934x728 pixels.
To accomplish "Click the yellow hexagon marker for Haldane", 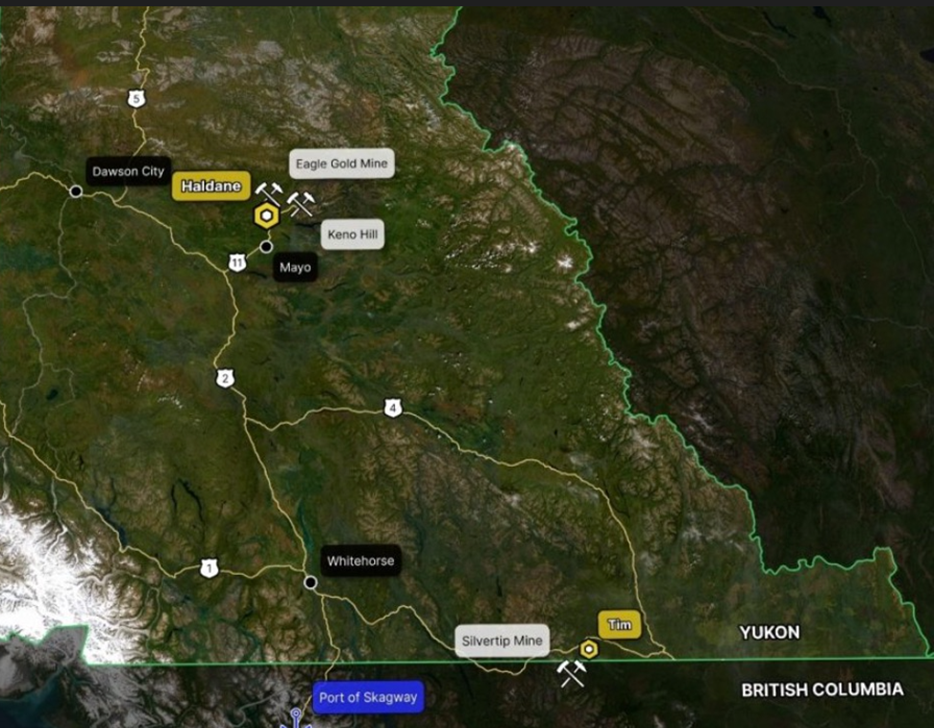I will (266, 216).
